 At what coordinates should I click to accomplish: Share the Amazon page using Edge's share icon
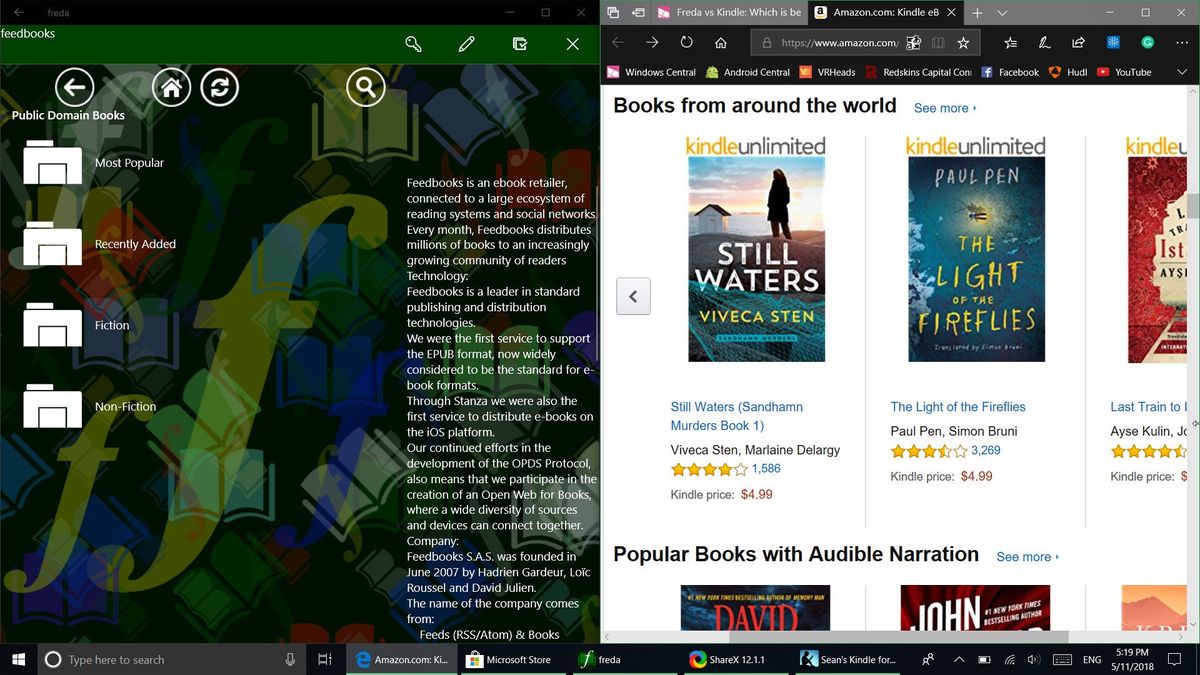tap(1078, 42)
